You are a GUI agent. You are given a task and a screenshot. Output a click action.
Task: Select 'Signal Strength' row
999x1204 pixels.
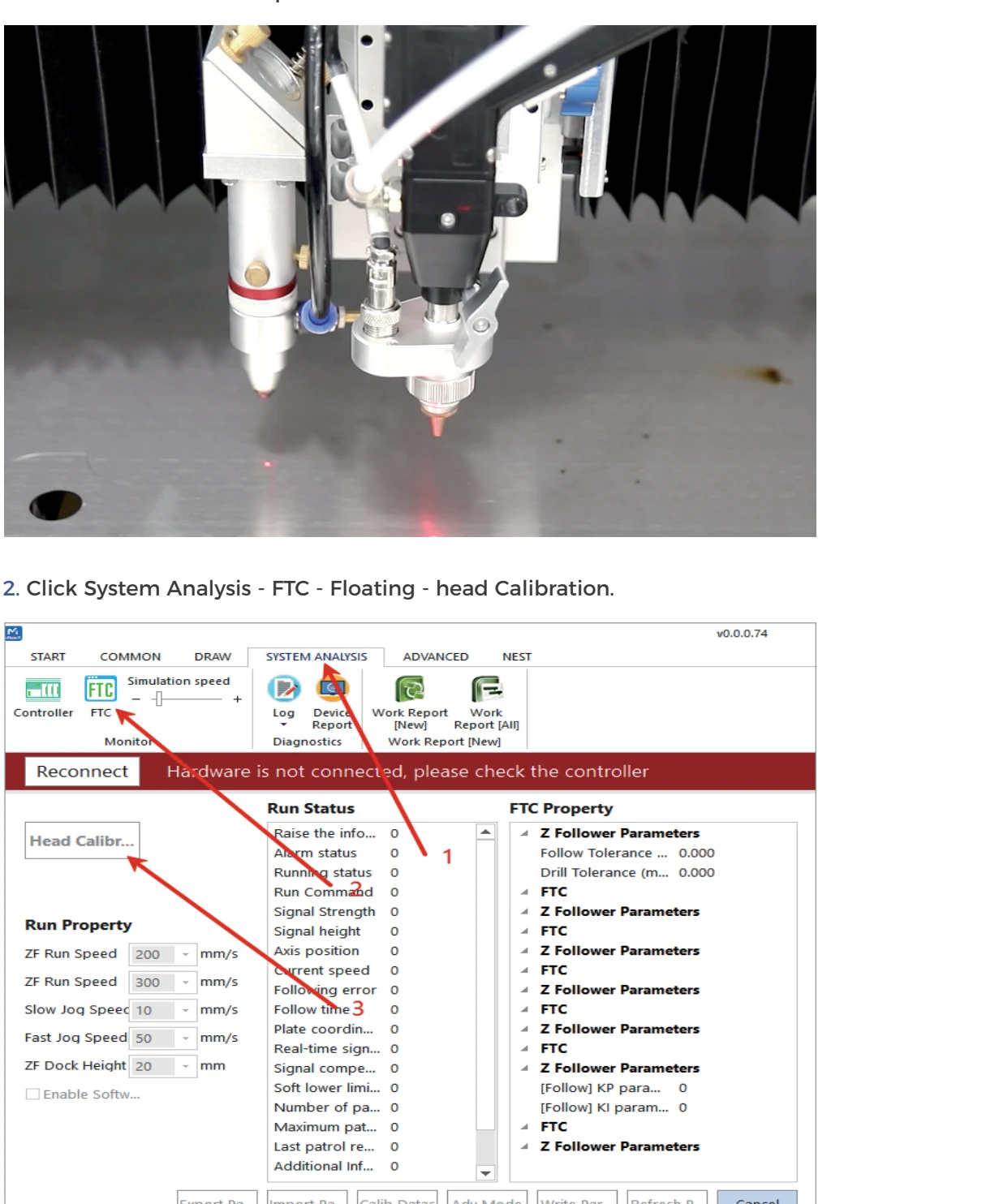(x=371, y=912)
